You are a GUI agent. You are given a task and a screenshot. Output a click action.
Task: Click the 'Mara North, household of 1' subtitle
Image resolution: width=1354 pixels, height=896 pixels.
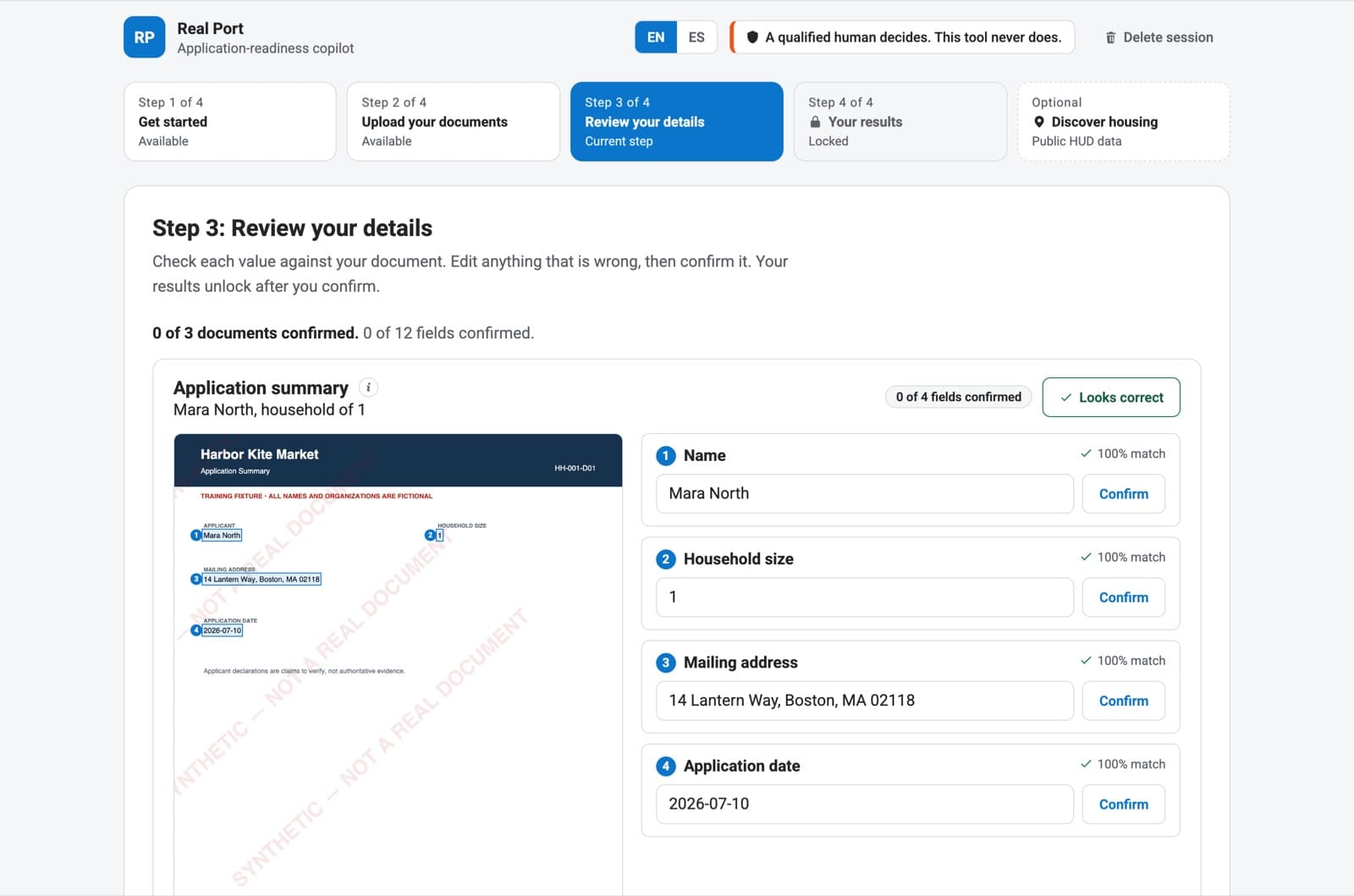(x=269, y=410)
